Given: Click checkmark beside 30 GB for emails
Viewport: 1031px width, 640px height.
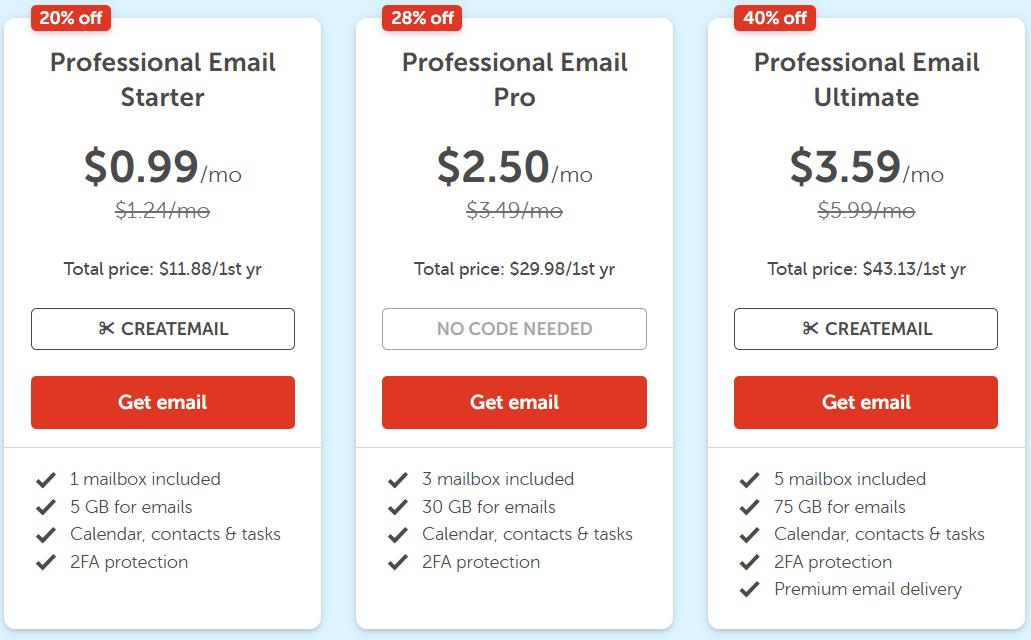Looking at the screenshot, I should coord(397,507).
